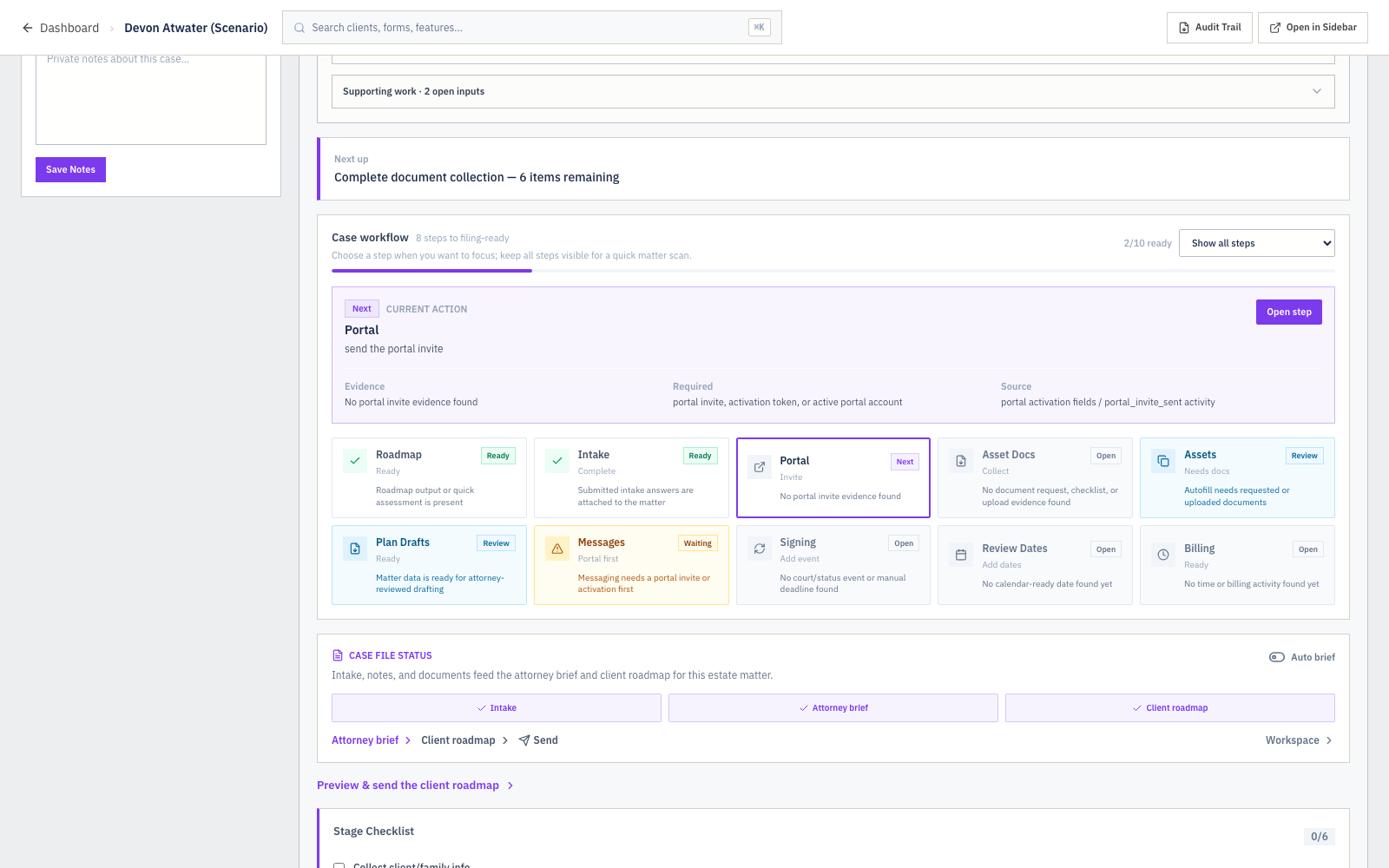The image size is (1389, 868).
Task: Click the Intake card checkmark icon
Action: pyautogui.click(x=557, y=461)
